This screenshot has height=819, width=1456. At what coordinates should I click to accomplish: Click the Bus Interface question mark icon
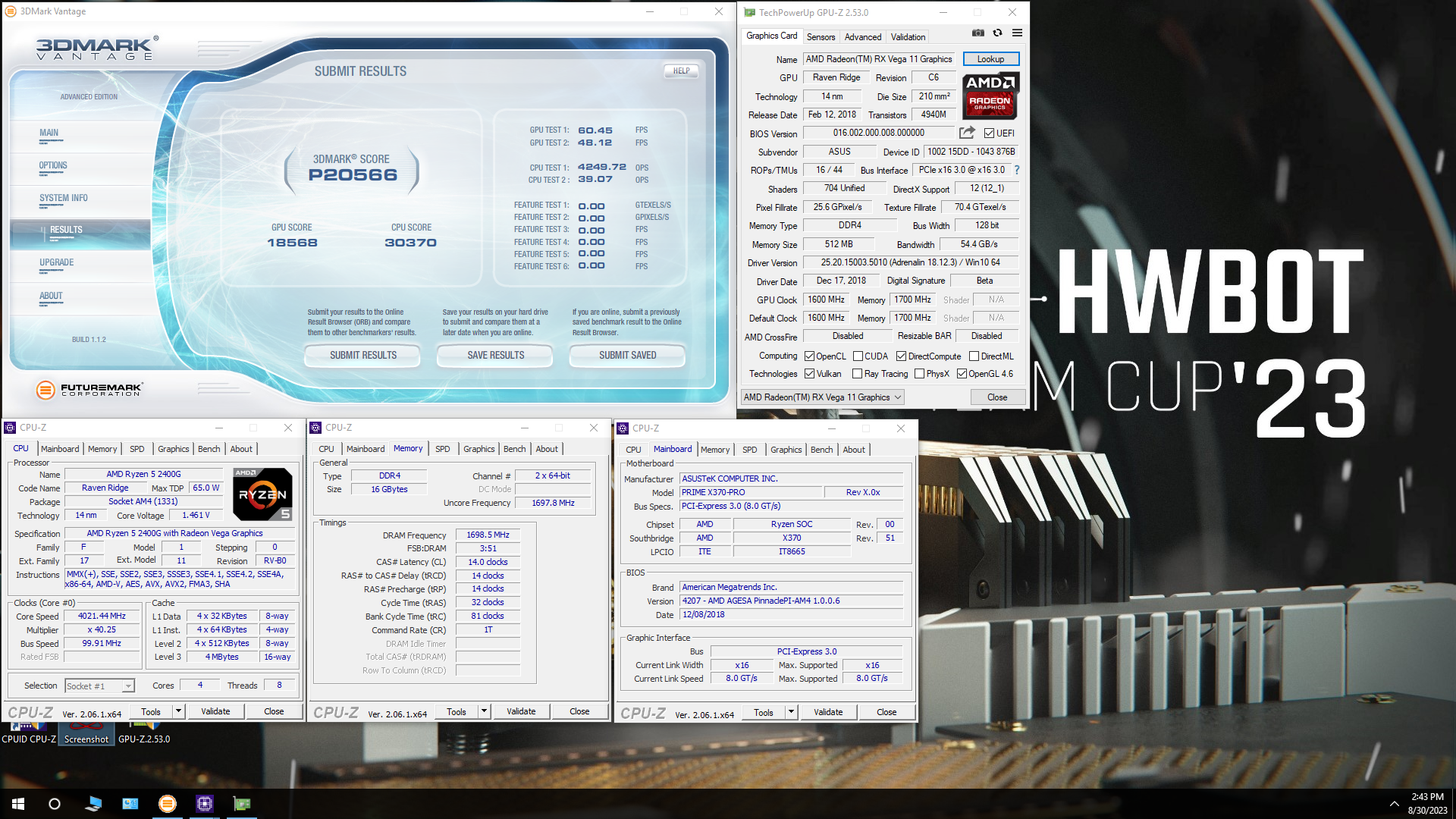pos(1017,170)
